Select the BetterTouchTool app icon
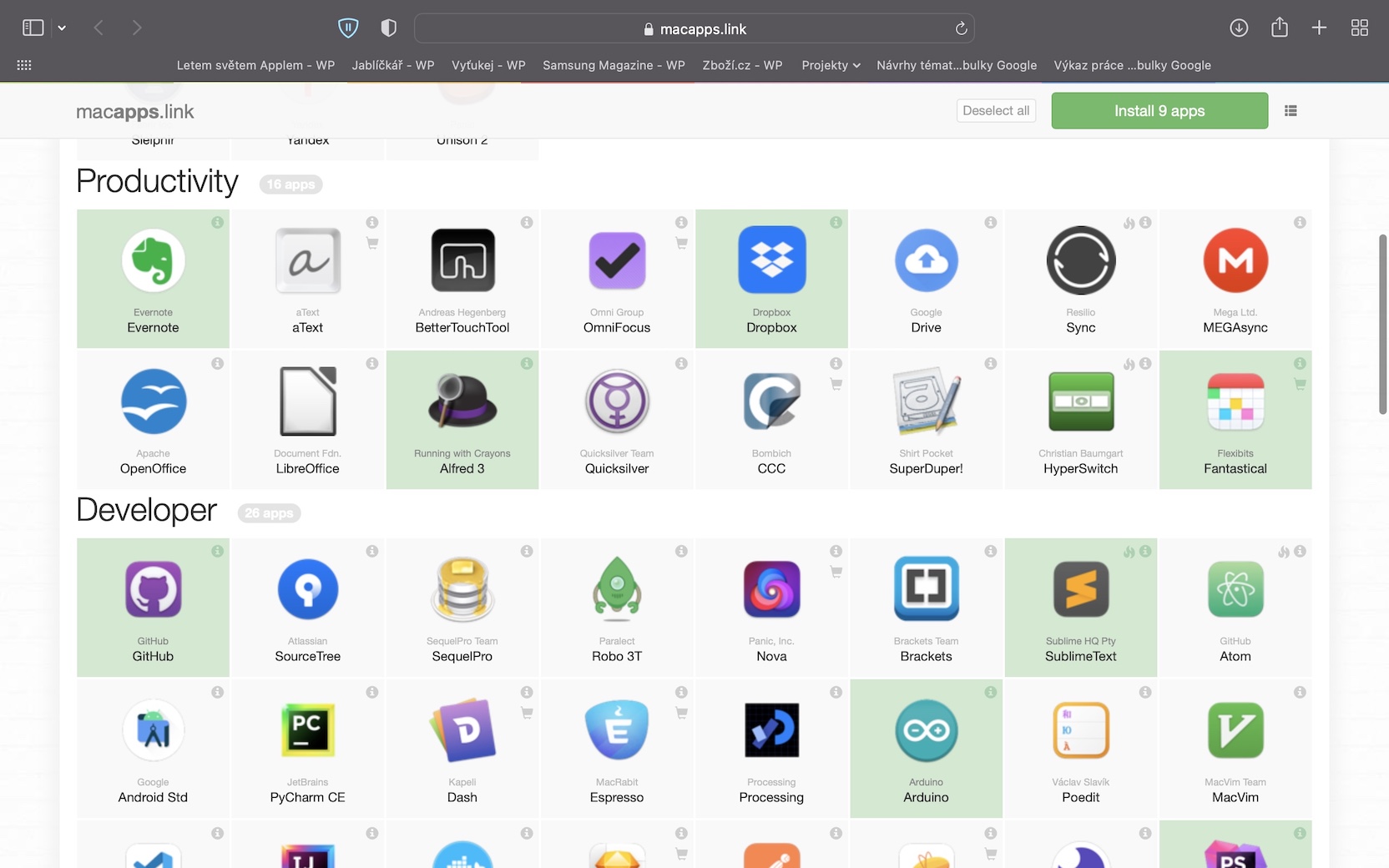The image size is (1389, 868). click(x=462, y=260)
